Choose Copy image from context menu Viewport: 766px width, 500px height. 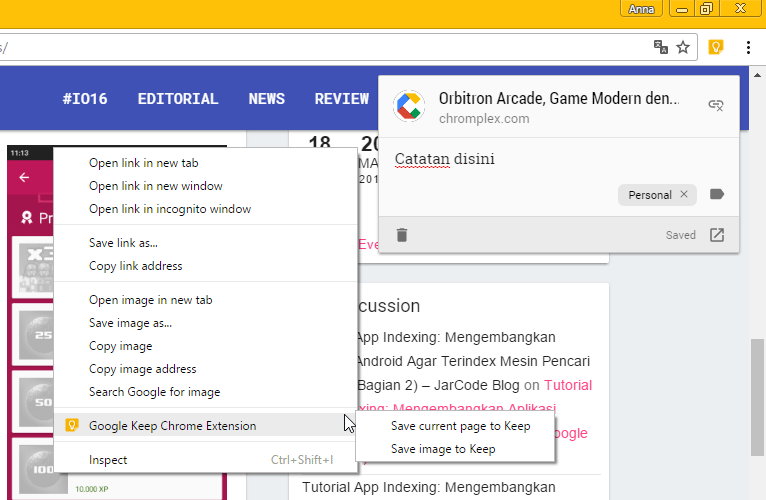(x=205, y=346)
